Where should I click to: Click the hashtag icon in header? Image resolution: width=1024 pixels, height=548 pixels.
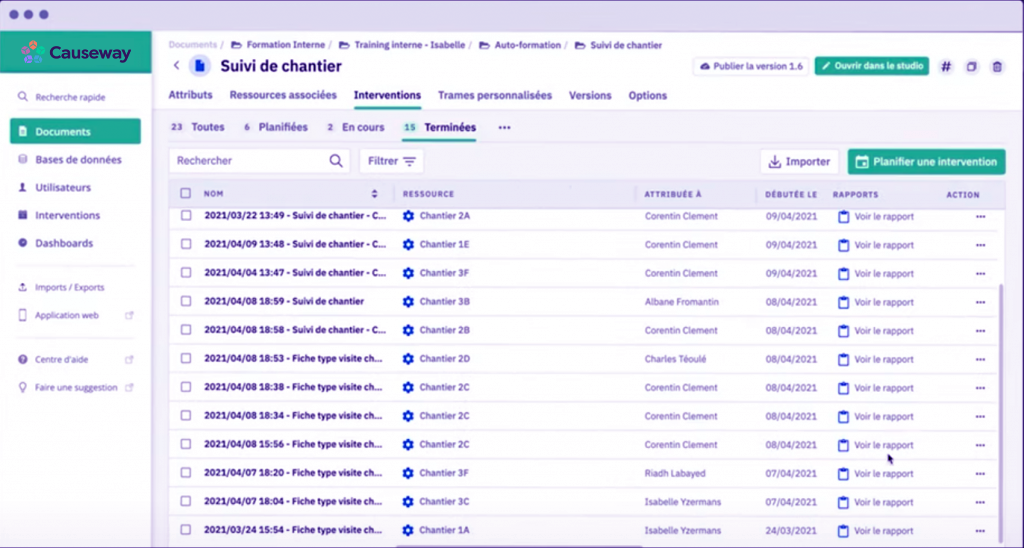pyautogui.click(x=945, y=66)
